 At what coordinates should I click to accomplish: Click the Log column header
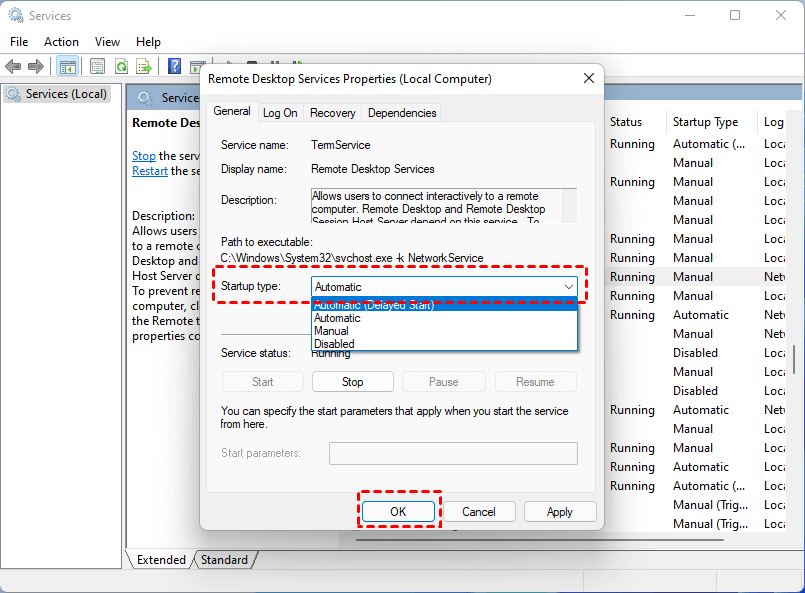click(x=773, y=122)
